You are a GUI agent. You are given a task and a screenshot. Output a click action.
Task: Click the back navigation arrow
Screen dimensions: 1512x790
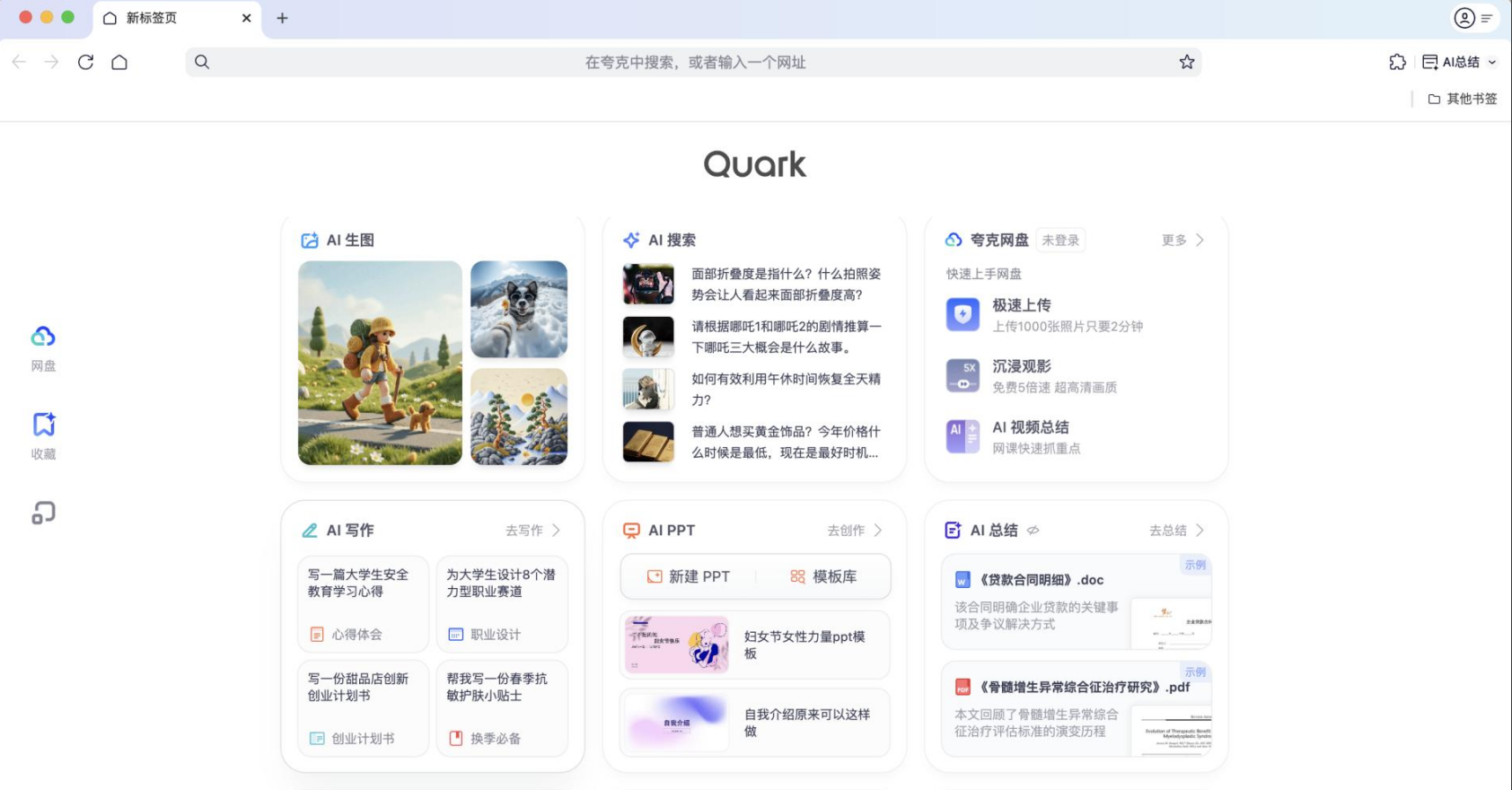19,62
